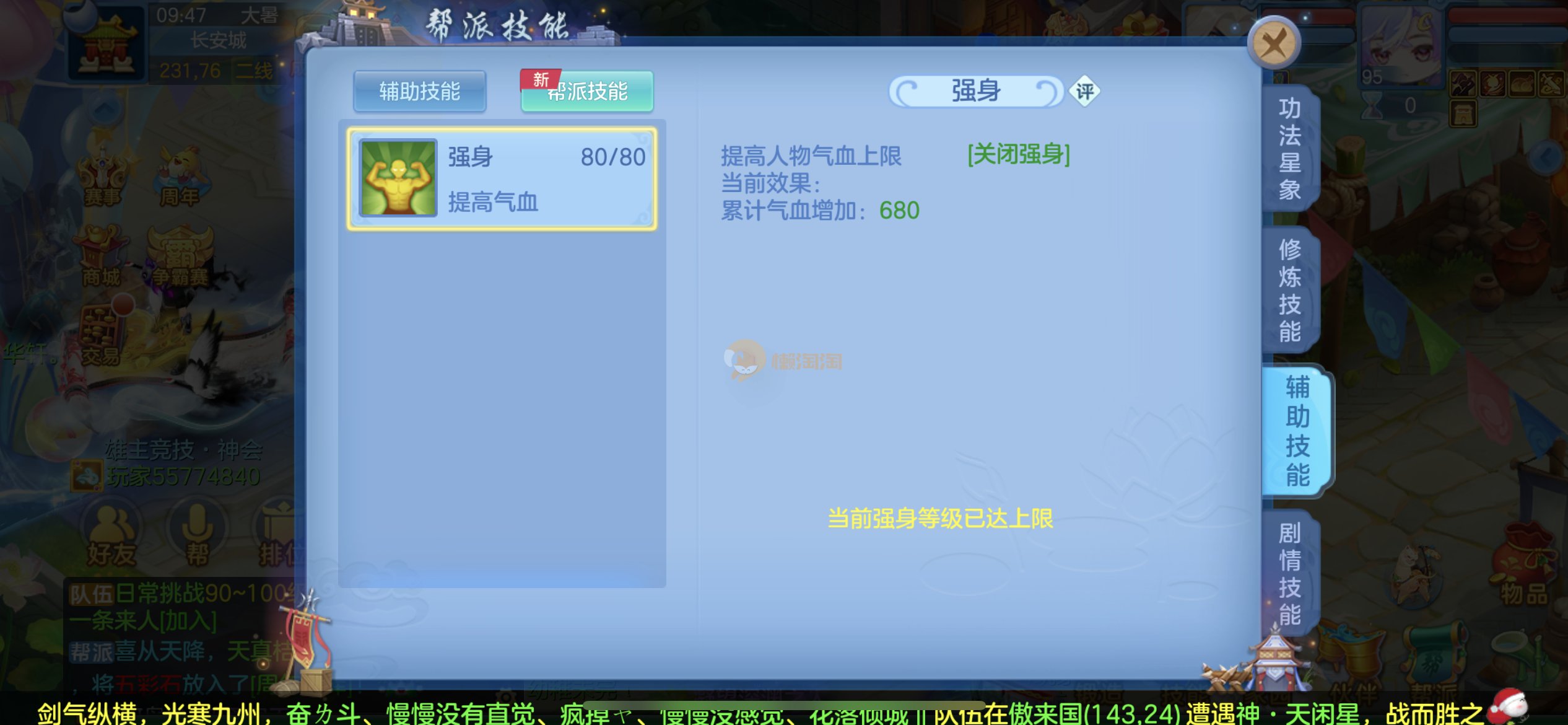Tap the 赛事 events icon
Image resolution: width=1568 pixels, height=725 pixels.
coord(103,178)
